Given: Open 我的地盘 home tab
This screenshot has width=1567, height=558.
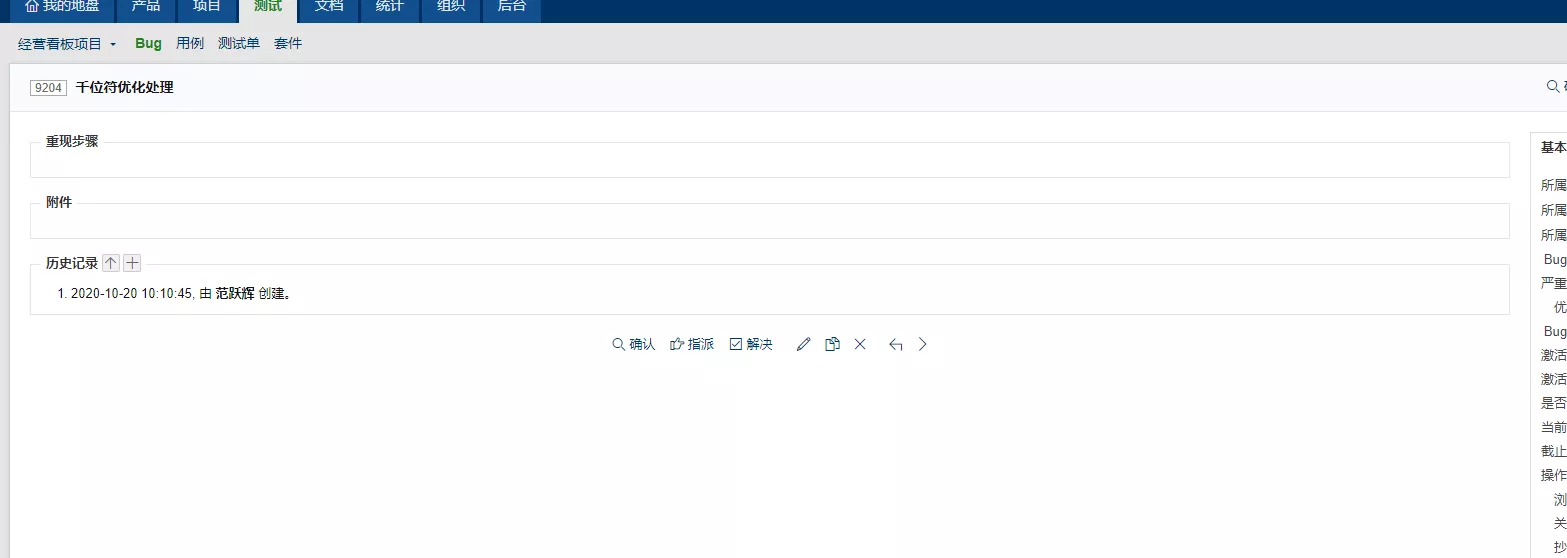Looking at the screenshot, I should click(x=62, y=7).
